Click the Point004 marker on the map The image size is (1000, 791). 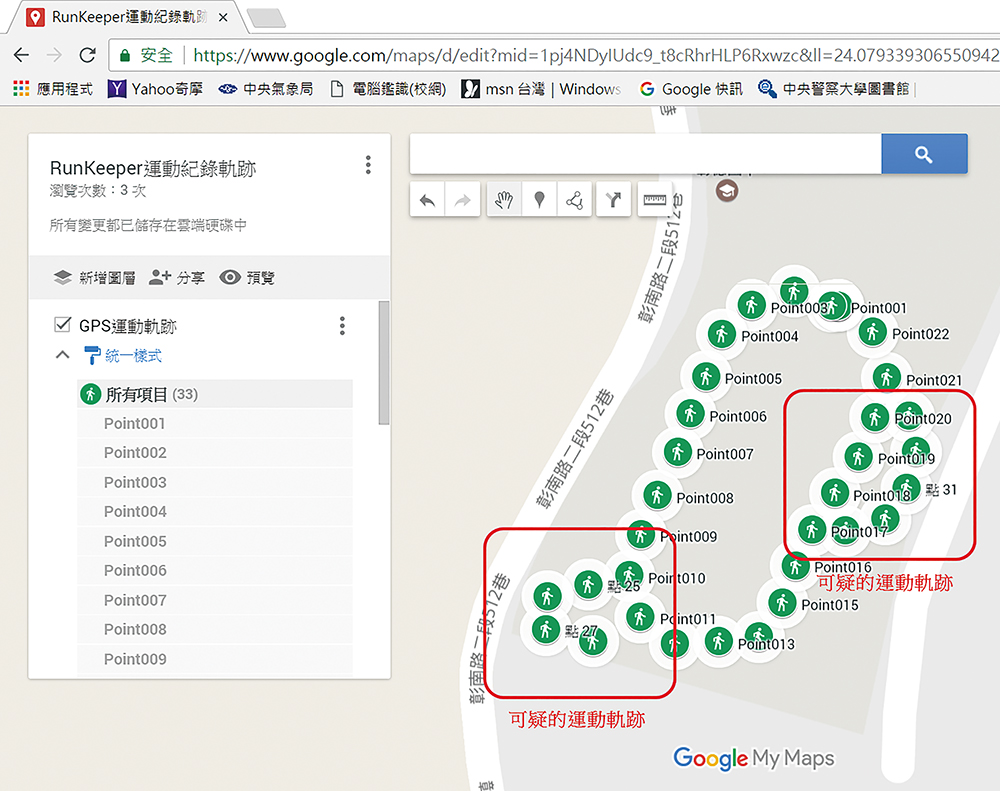pos(722,334)
